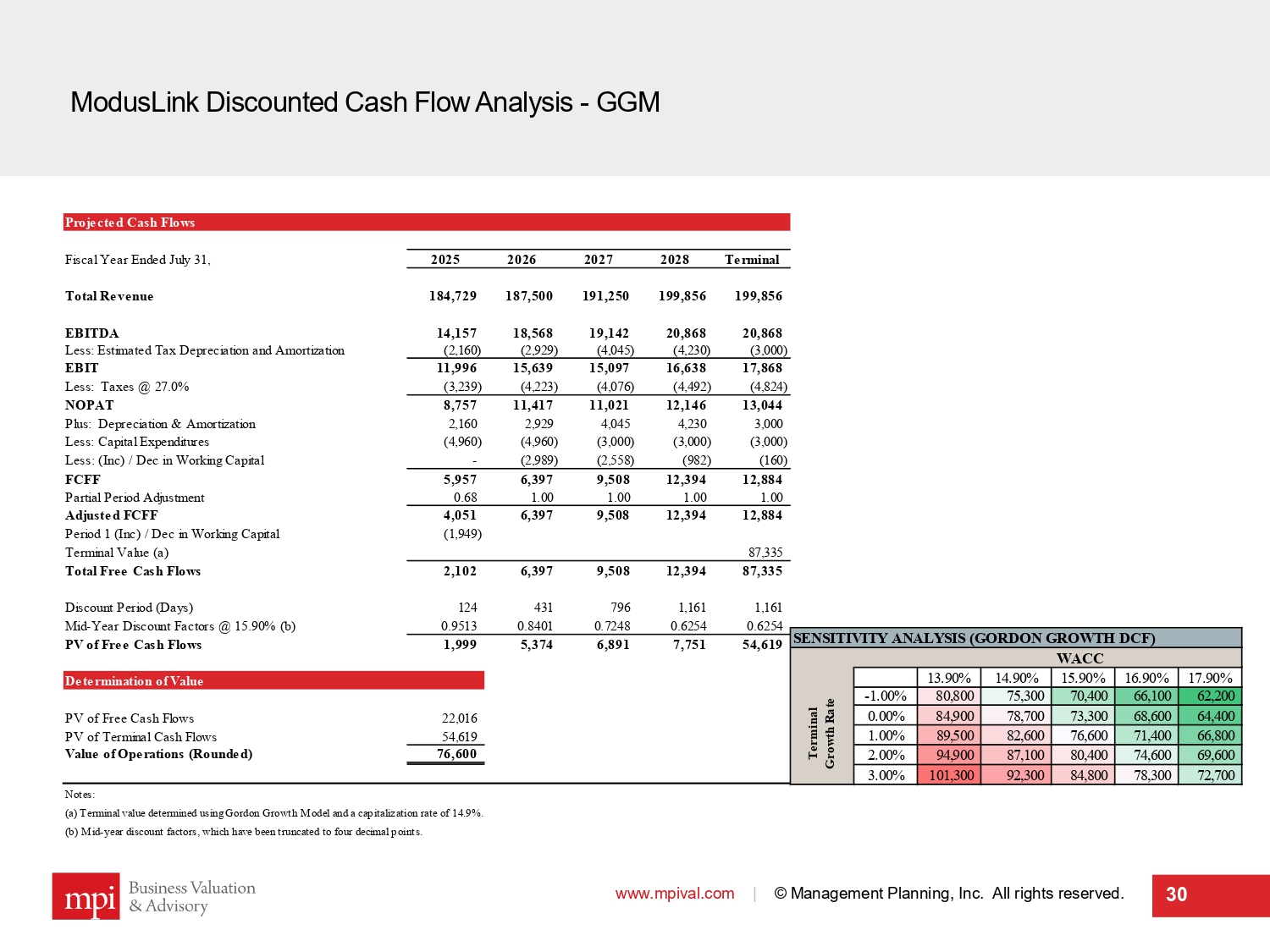Image resolution: width=1270 pixels, height=952 pixels.
Task: Click the Management Planning, Inc. copyright text
Action: point(948,894)
